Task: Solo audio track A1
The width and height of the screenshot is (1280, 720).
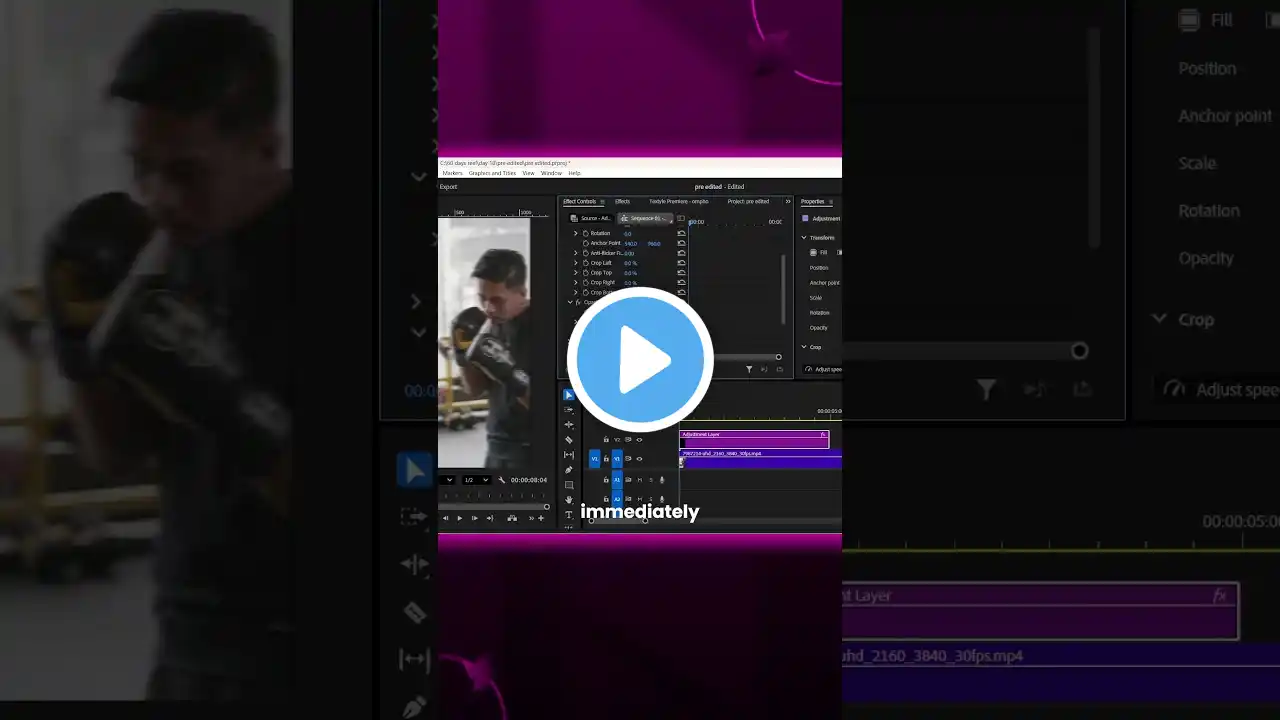Action: click(x=651, y=480)
